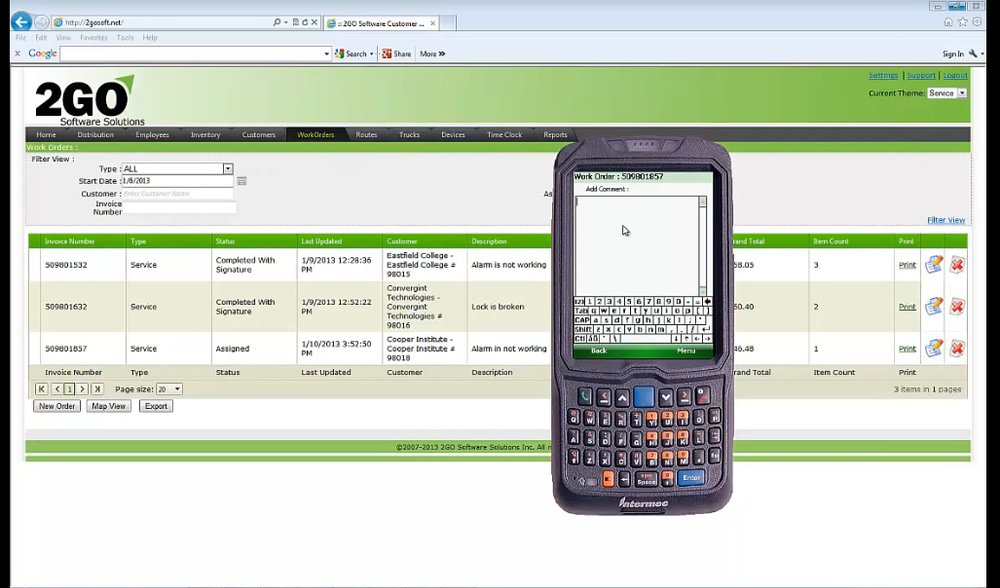Screen dimensions: 1000x588
Task: Click the browser home icon
Action: tap(948, 22)
